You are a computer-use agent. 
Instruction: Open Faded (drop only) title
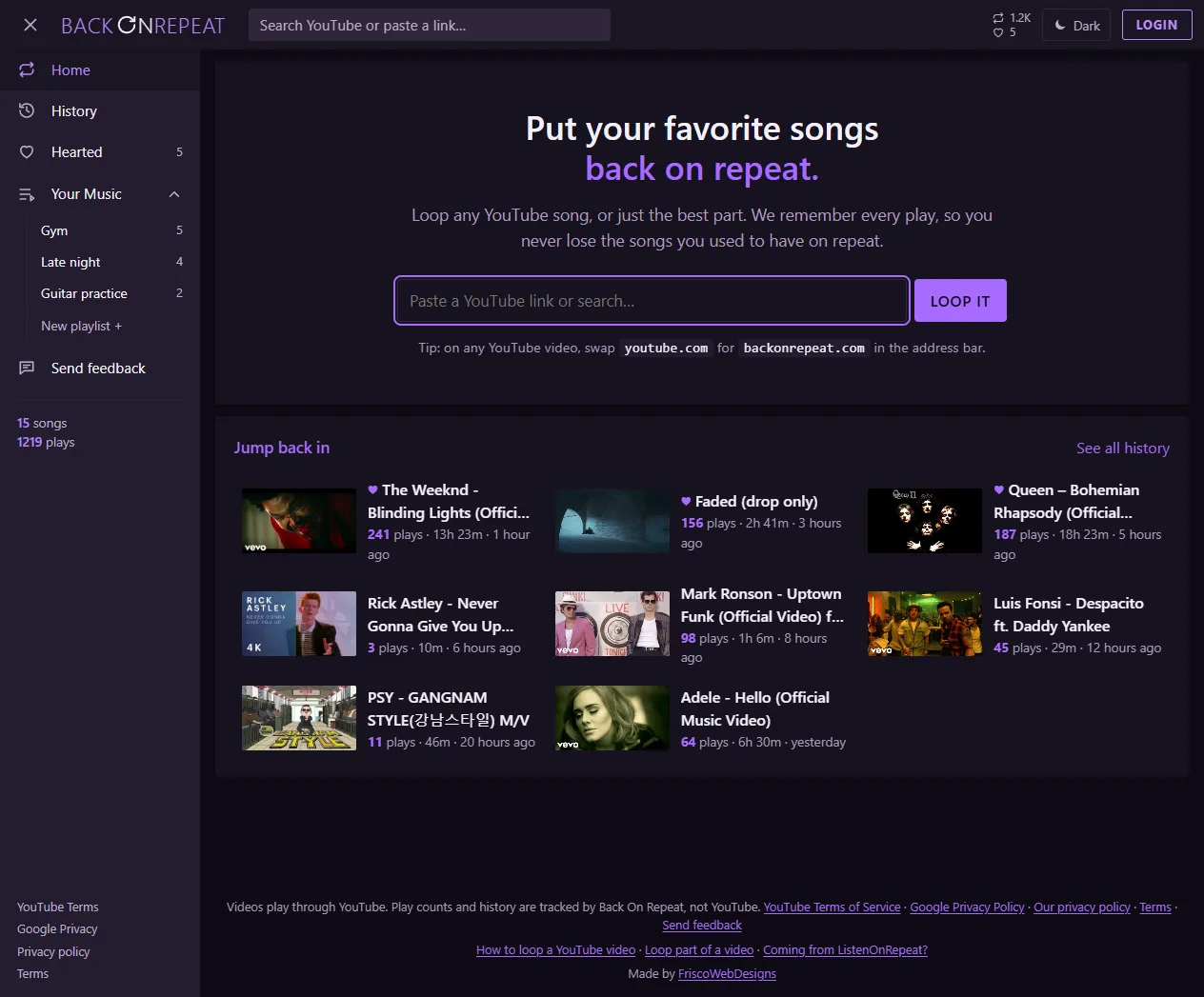pyautogui.click(x=750, y=501)
